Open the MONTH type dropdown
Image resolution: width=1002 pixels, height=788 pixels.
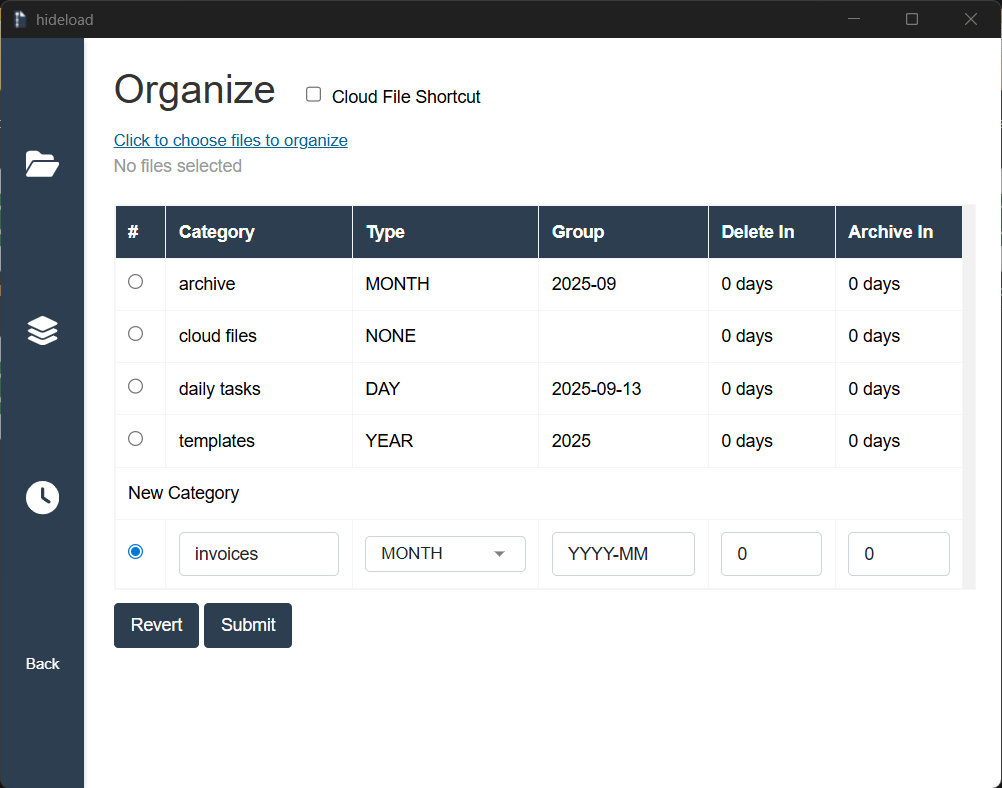pyautogui.click(x=444, y=553)
